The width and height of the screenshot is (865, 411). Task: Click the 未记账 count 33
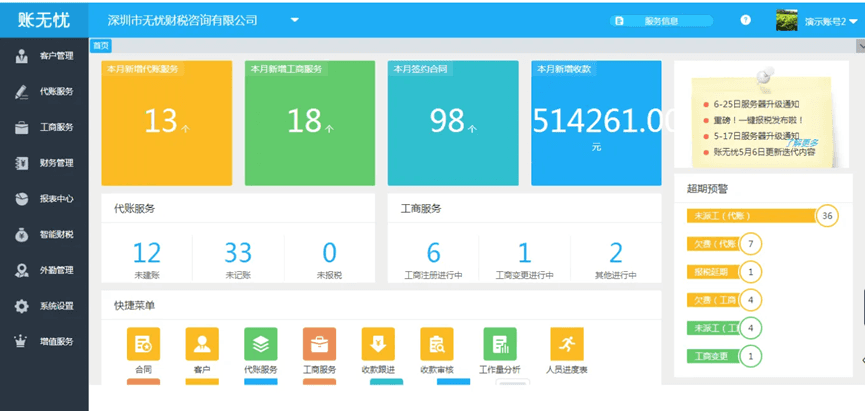click(238, 253)
